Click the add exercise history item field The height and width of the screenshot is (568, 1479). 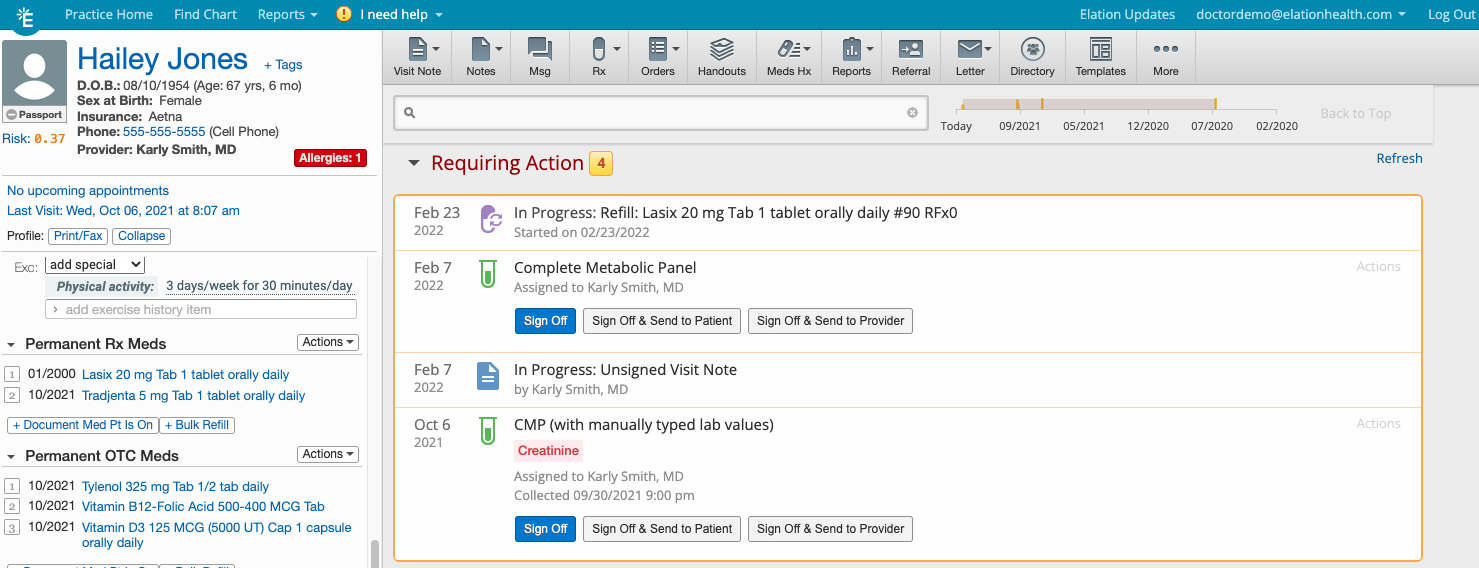200,310
